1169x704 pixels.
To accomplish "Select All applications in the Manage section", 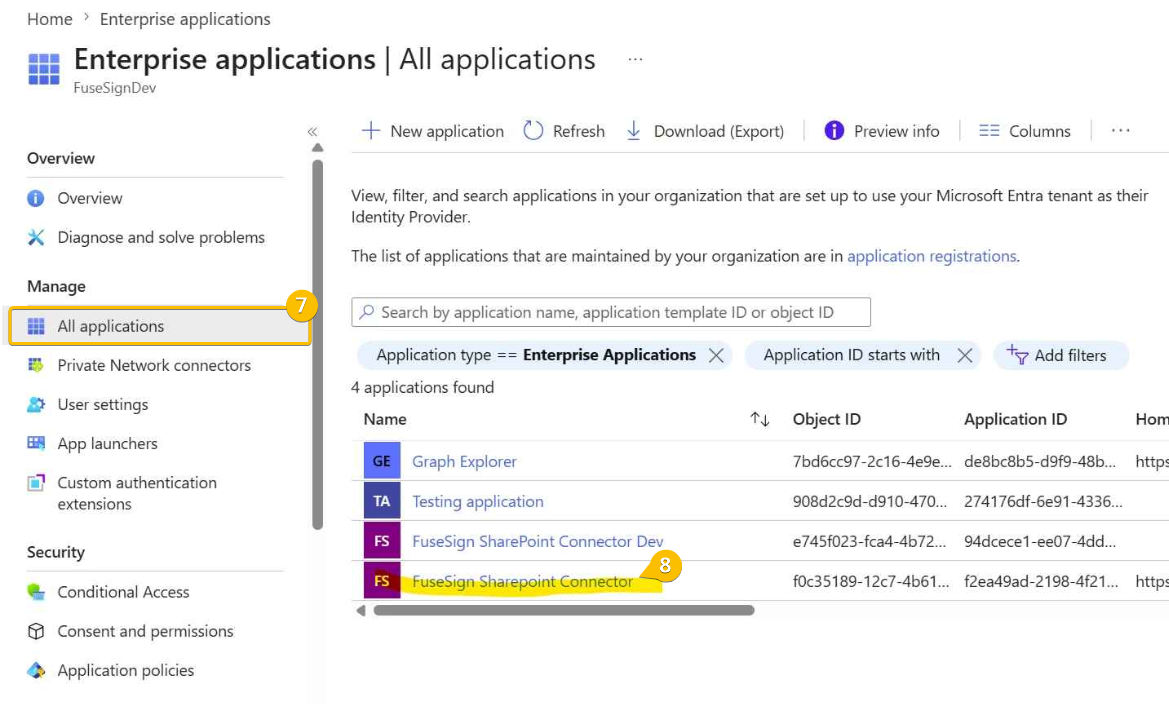I will (x=160, y=326).
